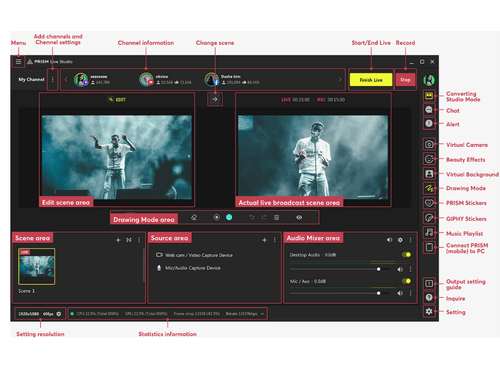
Task: Open resolution settings gear at bottom left
Action: [59, 314]
